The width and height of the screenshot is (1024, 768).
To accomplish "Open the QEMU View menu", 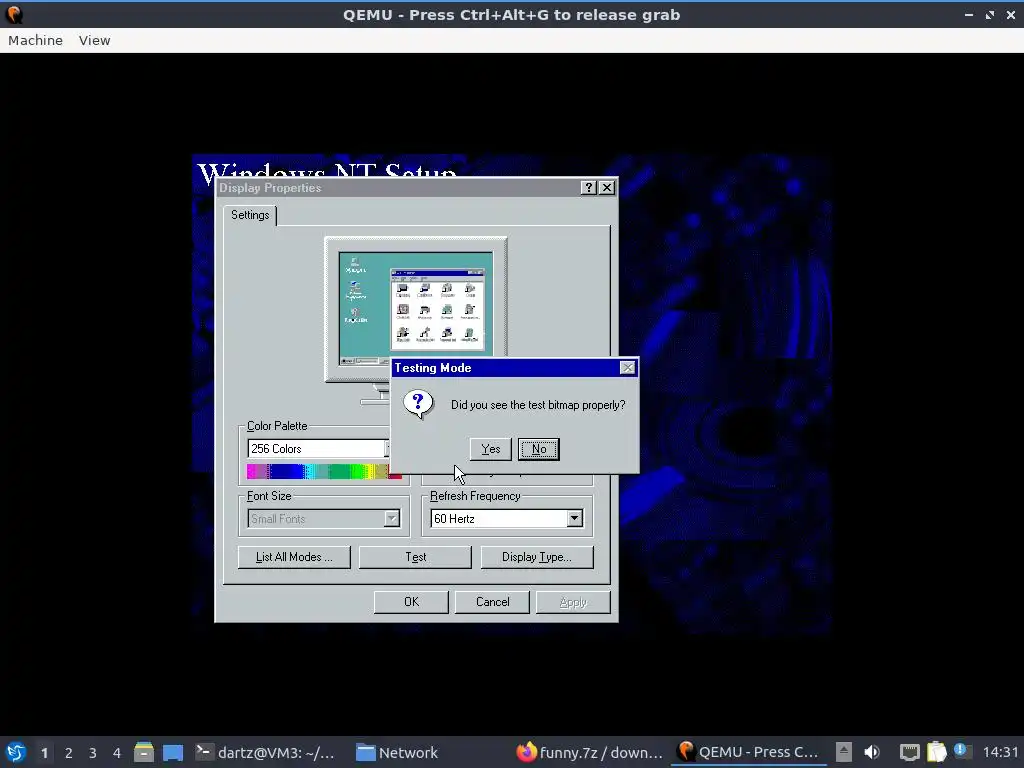I will point(95,40).
